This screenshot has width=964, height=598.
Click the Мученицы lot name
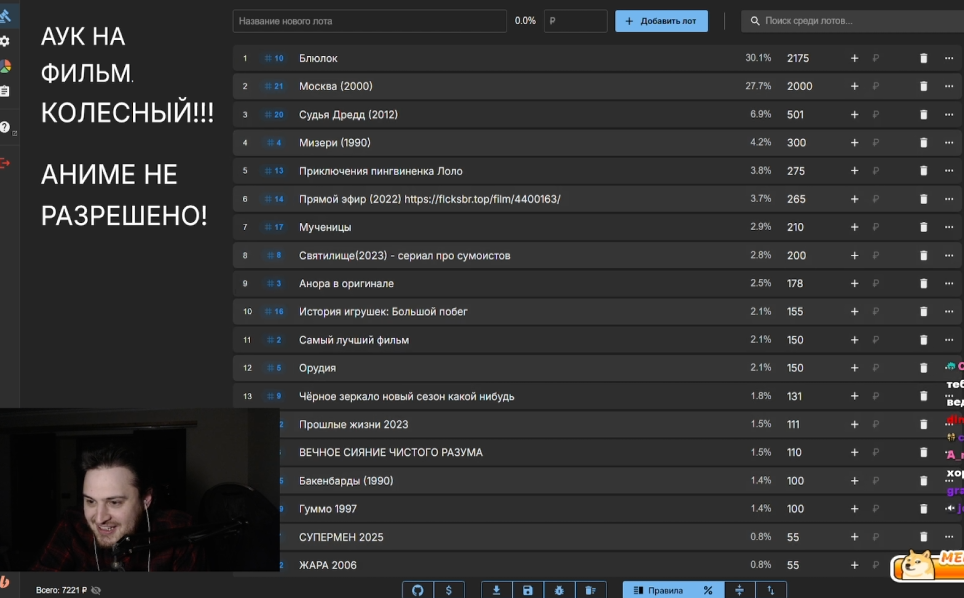tap(325, 227)
